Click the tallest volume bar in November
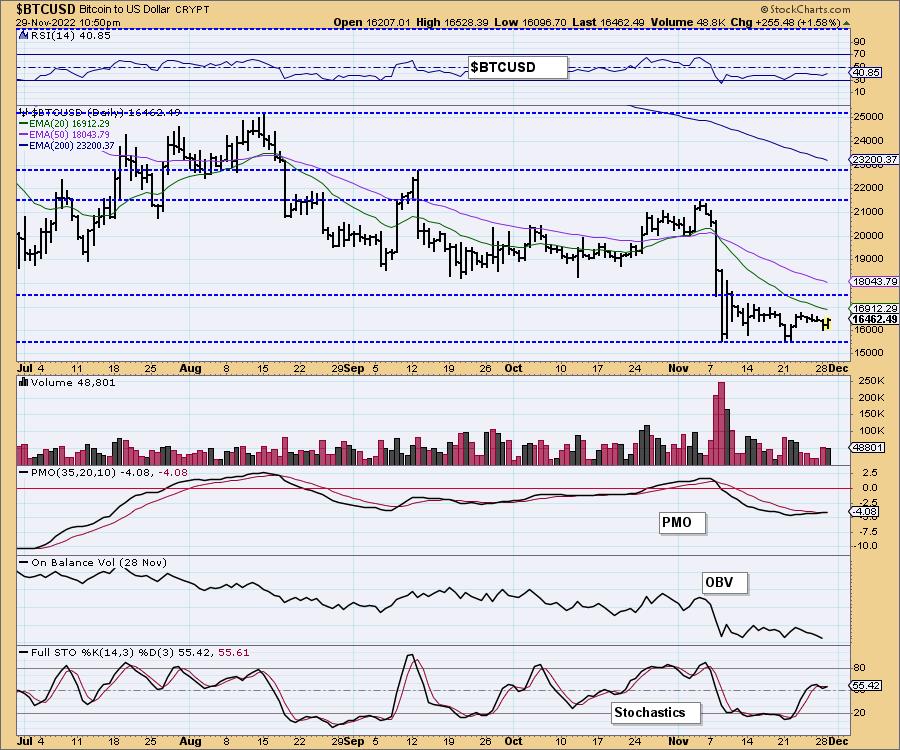 pyautogui.click(x=721, y=423)
